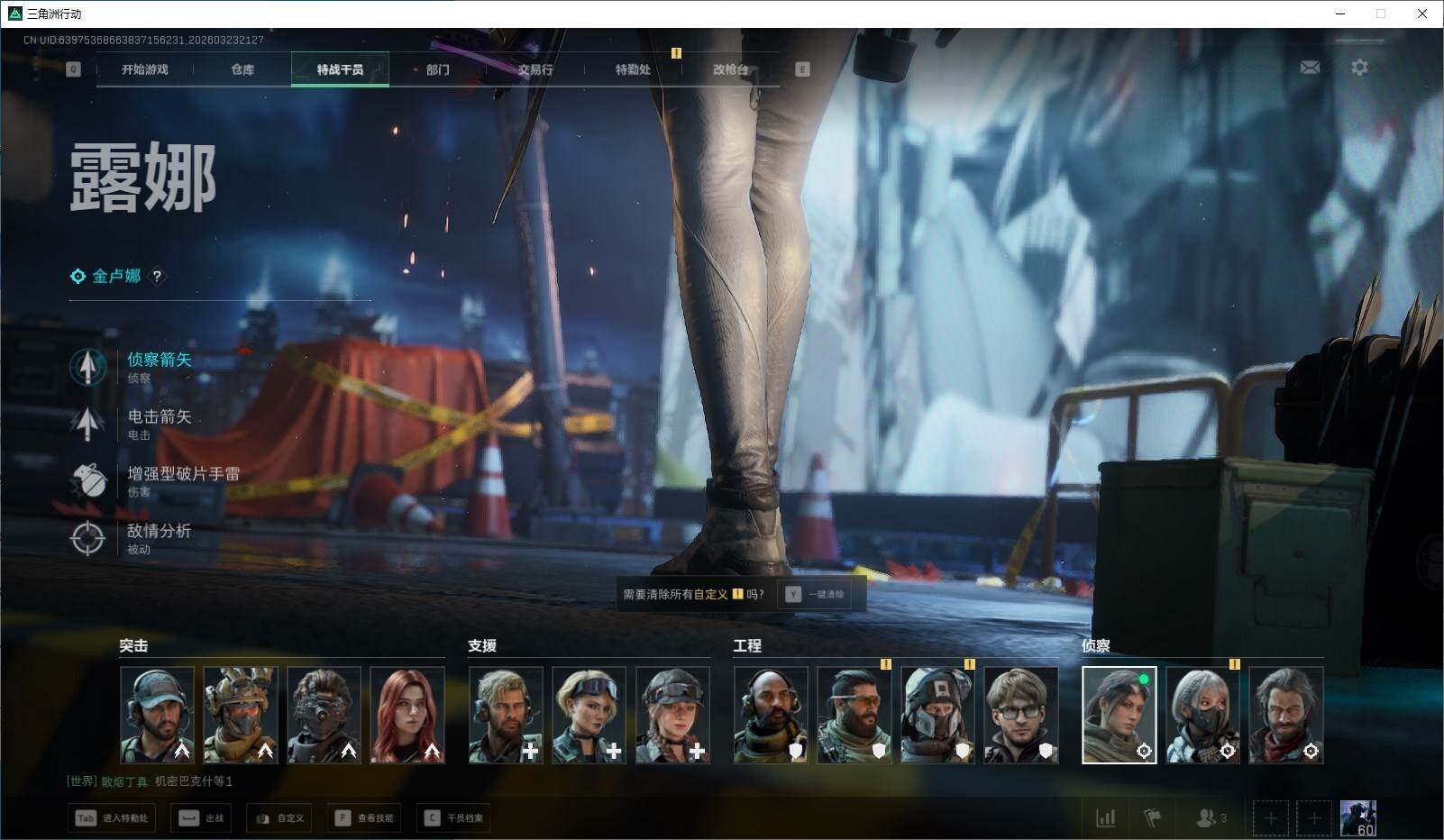Open the statistics bar chart icon

point(1105,818)
